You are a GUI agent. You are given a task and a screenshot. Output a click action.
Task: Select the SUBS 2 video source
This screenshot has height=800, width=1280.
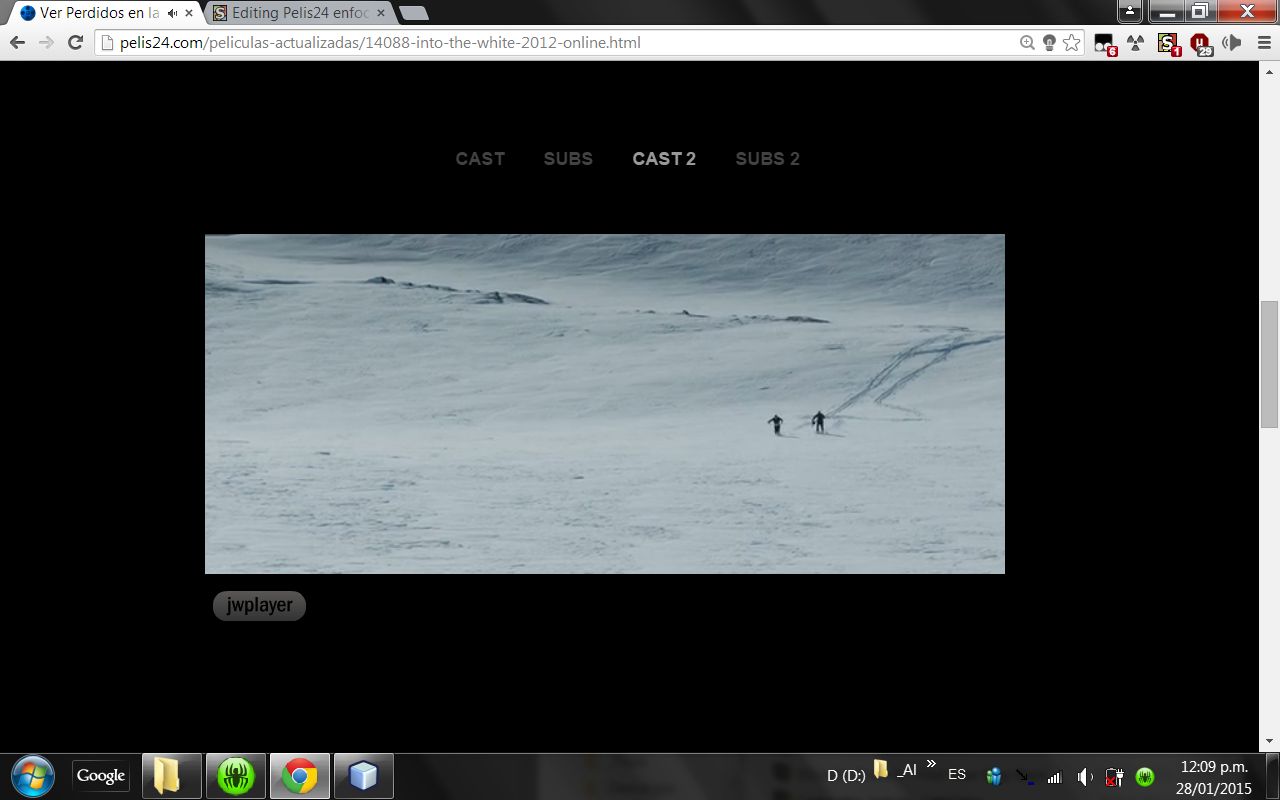pyautogui.click(x=767, y=158)
